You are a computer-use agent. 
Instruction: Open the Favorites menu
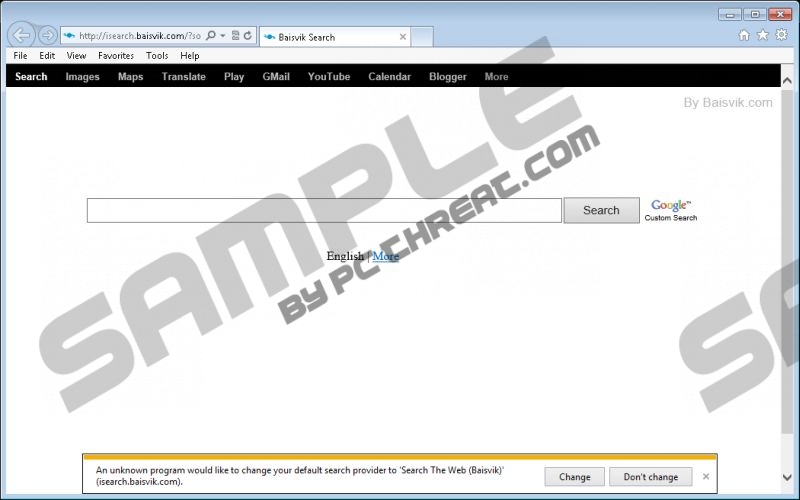(x=116, y=56)
